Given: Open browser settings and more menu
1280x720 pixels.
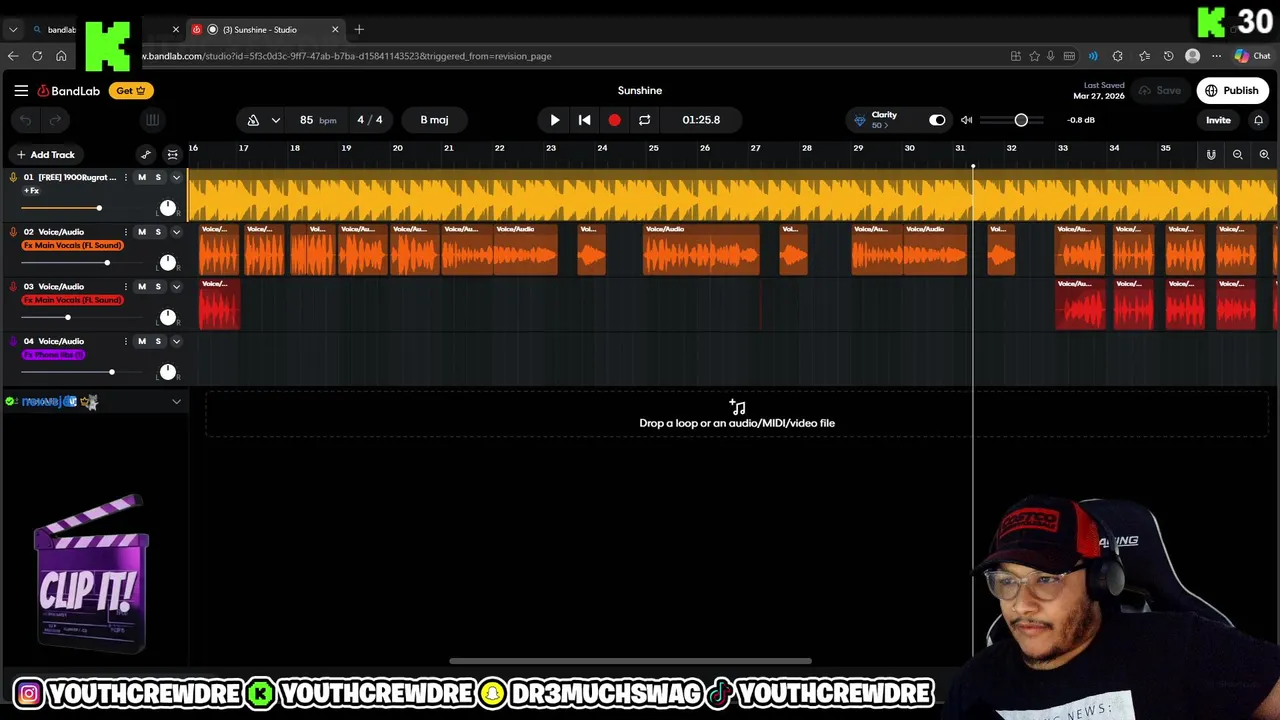Looking at the screenshot, I should pos(1216,56).
